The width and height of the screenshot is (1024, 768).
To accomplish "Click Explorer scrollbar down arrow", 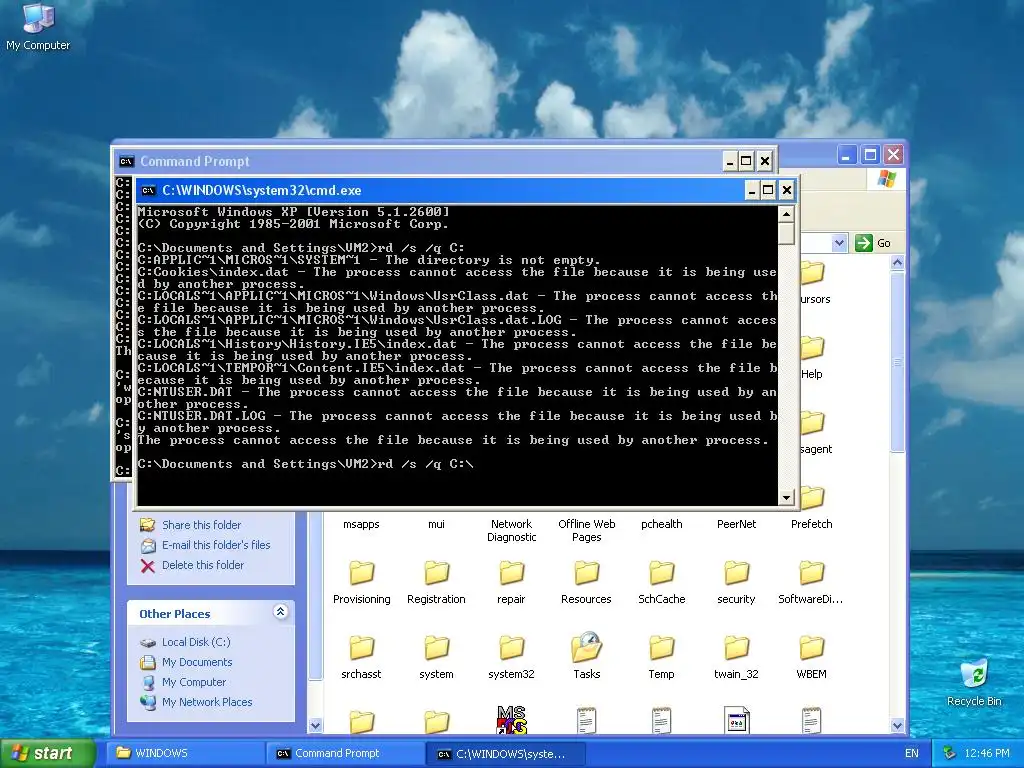I will (x=897, y=726).
